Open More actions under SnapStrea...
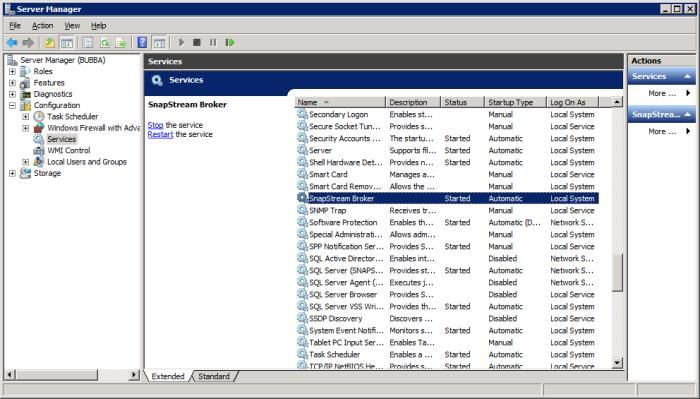Image resolution: width=700 pixels, height=399 pixels. point(662,131)
